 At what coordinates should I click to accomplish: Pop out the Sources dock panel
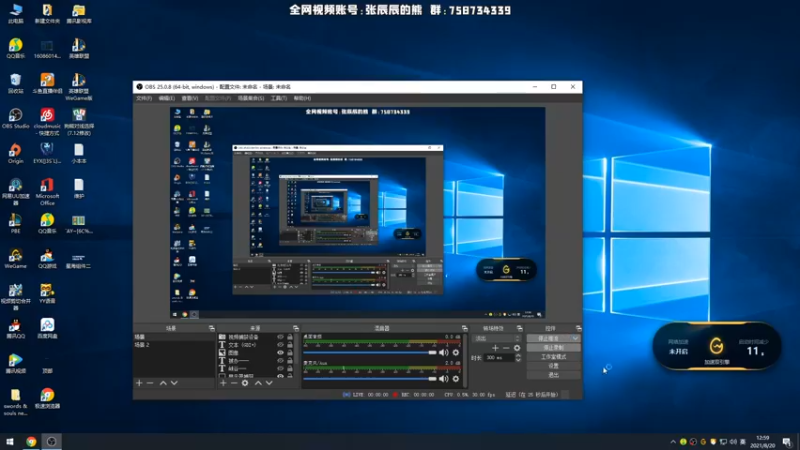point(295,329)
